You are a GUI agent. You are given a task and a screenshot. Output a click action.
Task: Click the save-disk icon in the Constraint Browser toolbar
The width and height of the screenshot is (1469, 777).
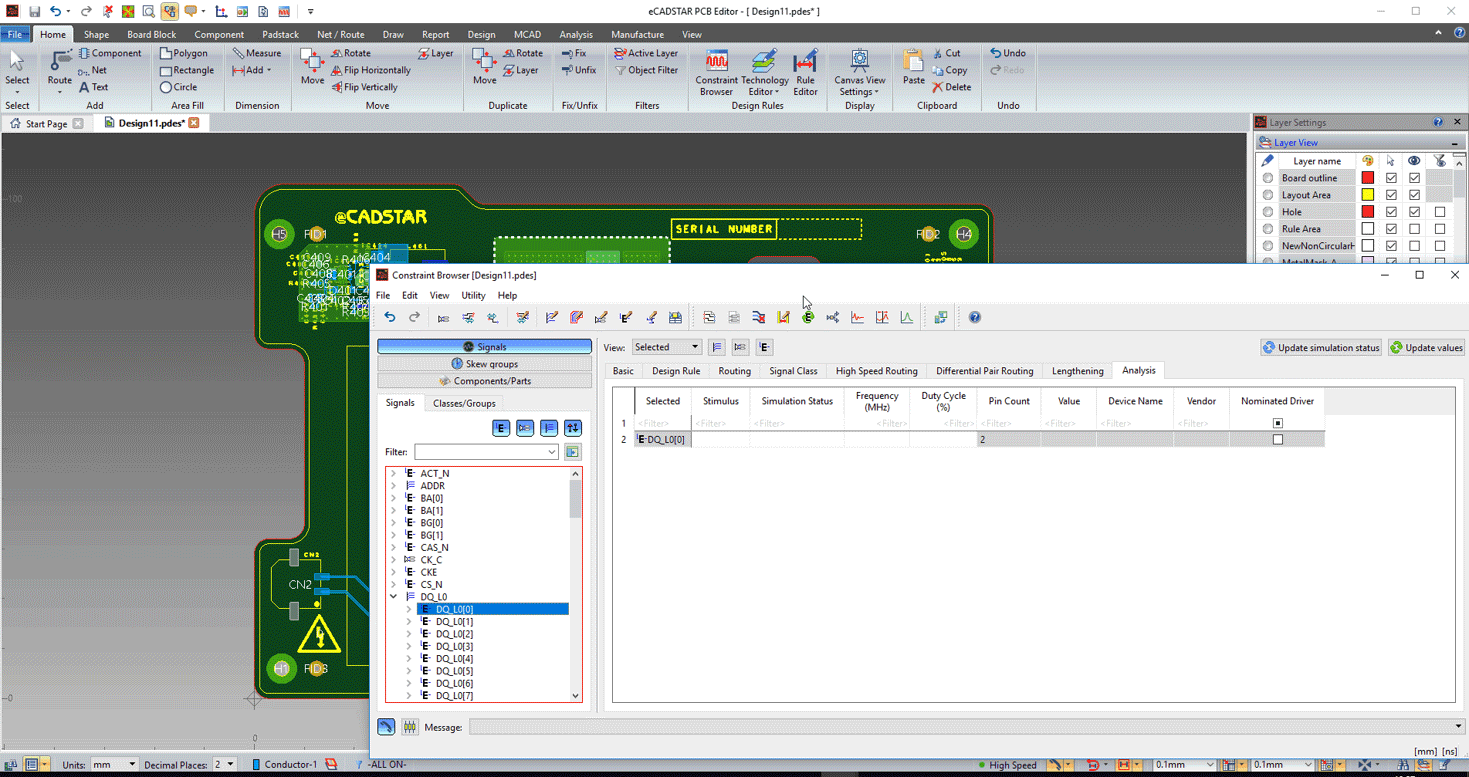(676, 318)
